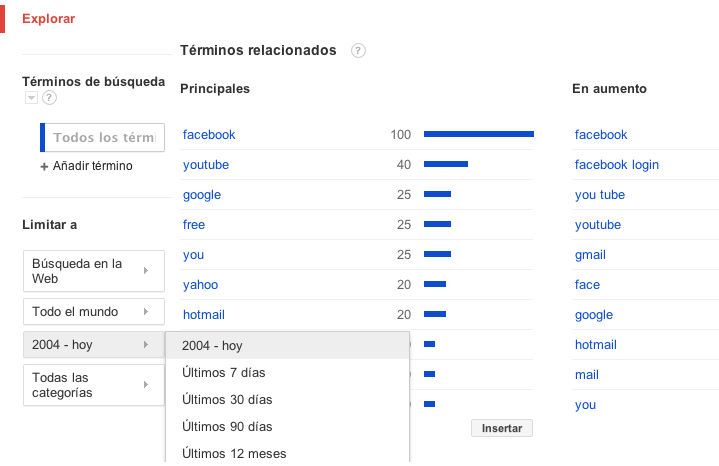Screen dimensions: 719x466
Task: Open small dropdown arrow under Términos de búsqueda
Action: [x=31, y=98]
